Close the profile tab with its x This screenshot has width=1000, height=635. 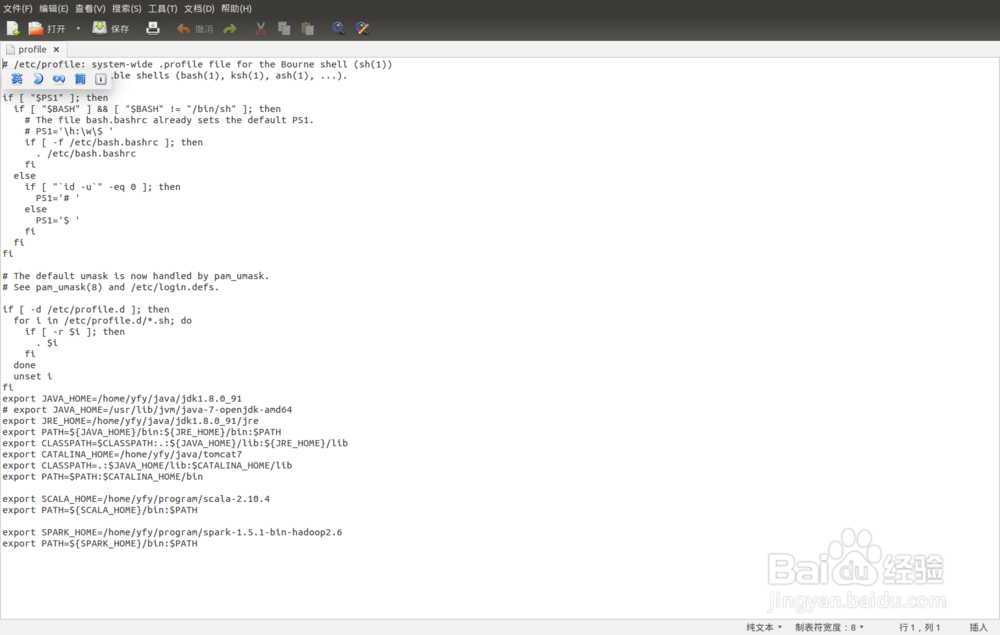pos(56,49)
